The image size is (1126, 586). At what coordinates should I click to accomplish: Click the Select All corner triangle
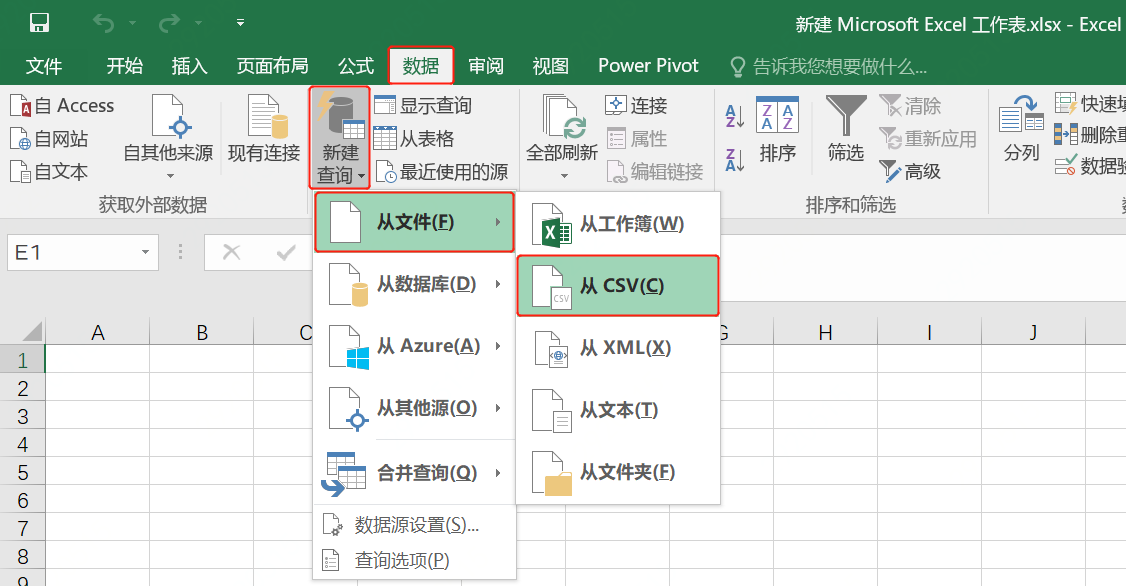click(32, 332)
